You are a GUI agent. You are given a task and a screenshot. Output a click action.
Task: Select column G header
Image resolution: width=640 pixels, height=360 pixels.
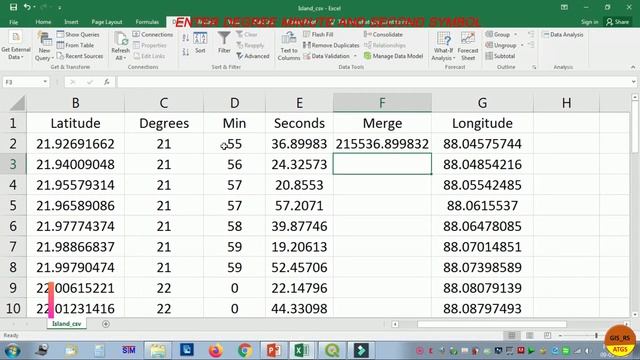coord(482,103)
